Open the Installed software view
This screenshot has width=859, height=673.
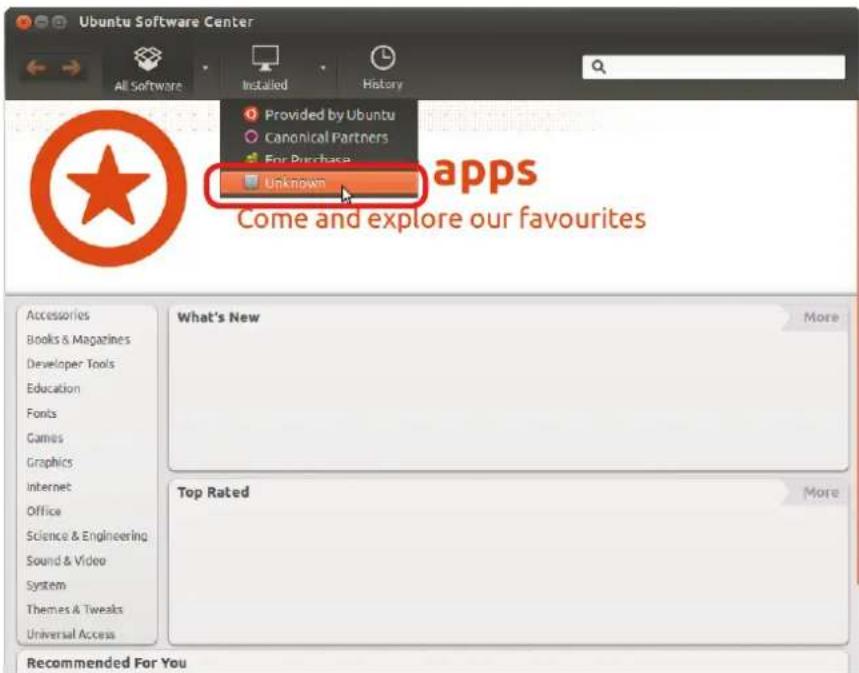pyautogui.click(x=265, y=69)
